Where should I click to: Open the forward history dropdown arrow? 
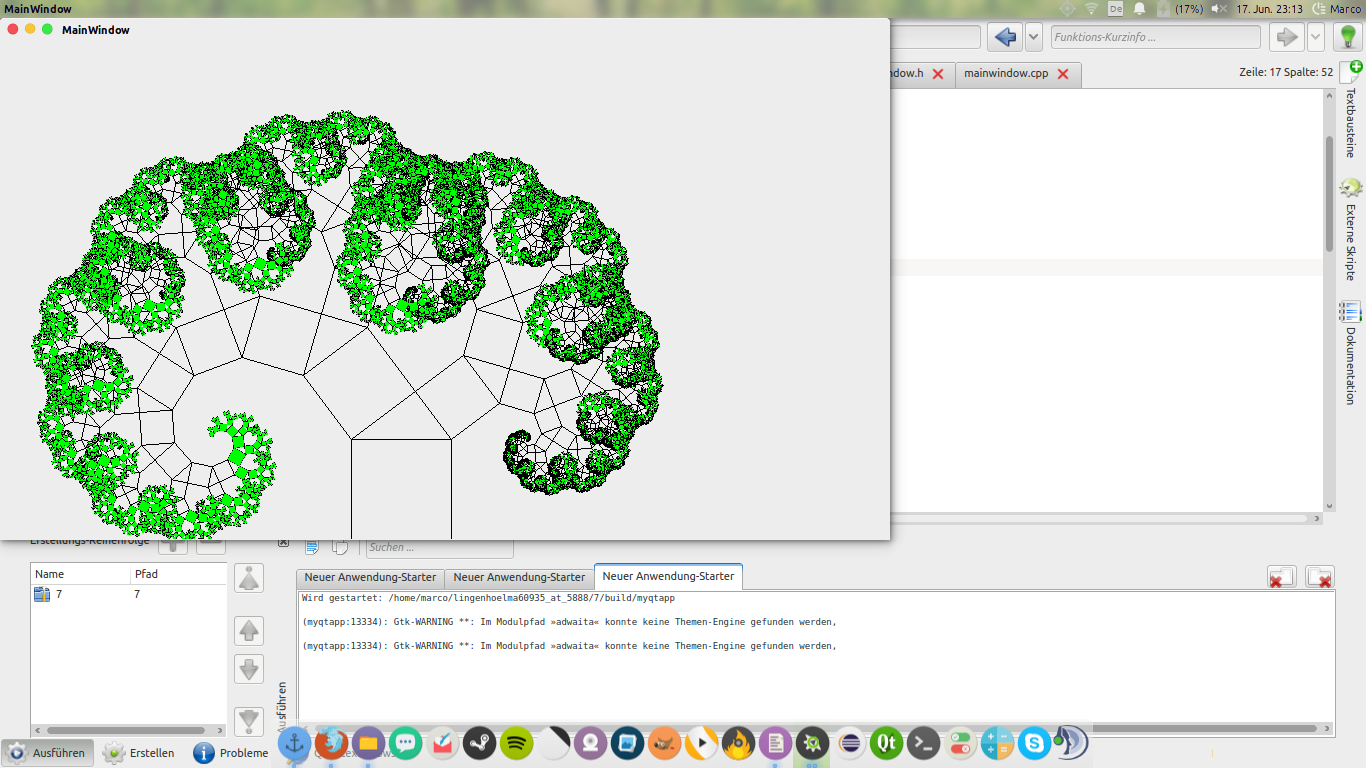(x=1316, y=37)
